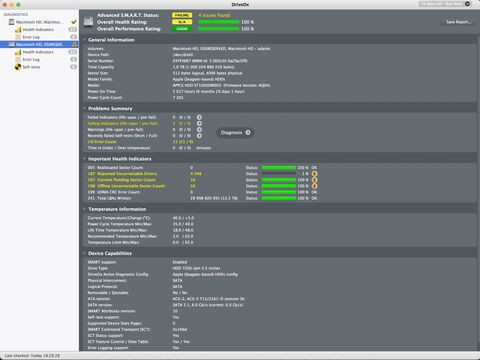Click the Power On Time label
Image resolution: width=480 pixels, height=360 pixels.
(102, 91)
